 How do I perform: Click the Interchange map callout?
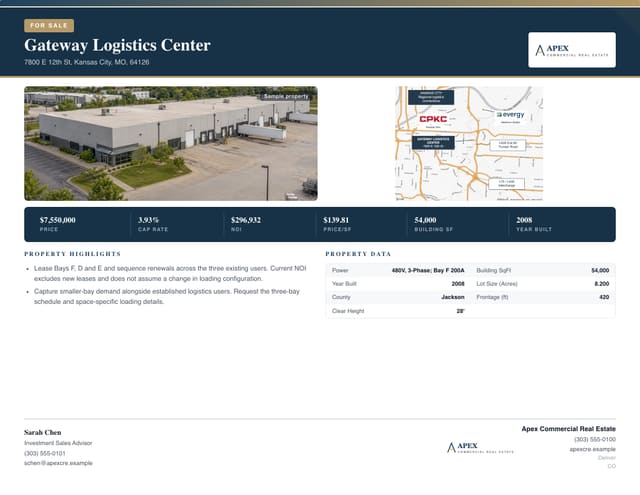click(x=506, y=183)
